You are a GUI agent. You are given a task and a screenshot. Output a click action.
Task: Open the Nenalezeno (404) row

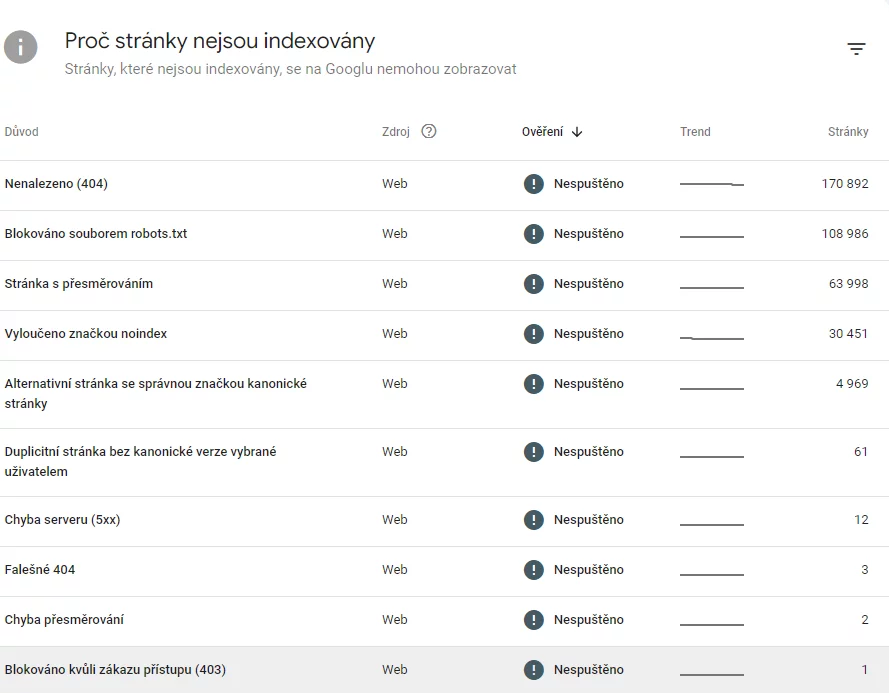pyautogui.click(x=444, y=185)
